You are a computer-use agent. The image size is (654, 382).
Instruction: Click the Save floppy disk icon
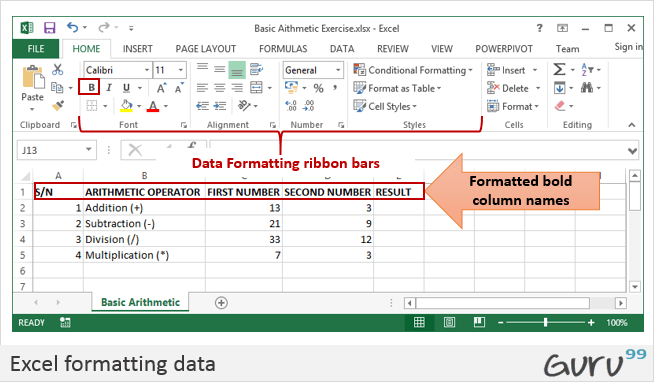tap(50, 28)
